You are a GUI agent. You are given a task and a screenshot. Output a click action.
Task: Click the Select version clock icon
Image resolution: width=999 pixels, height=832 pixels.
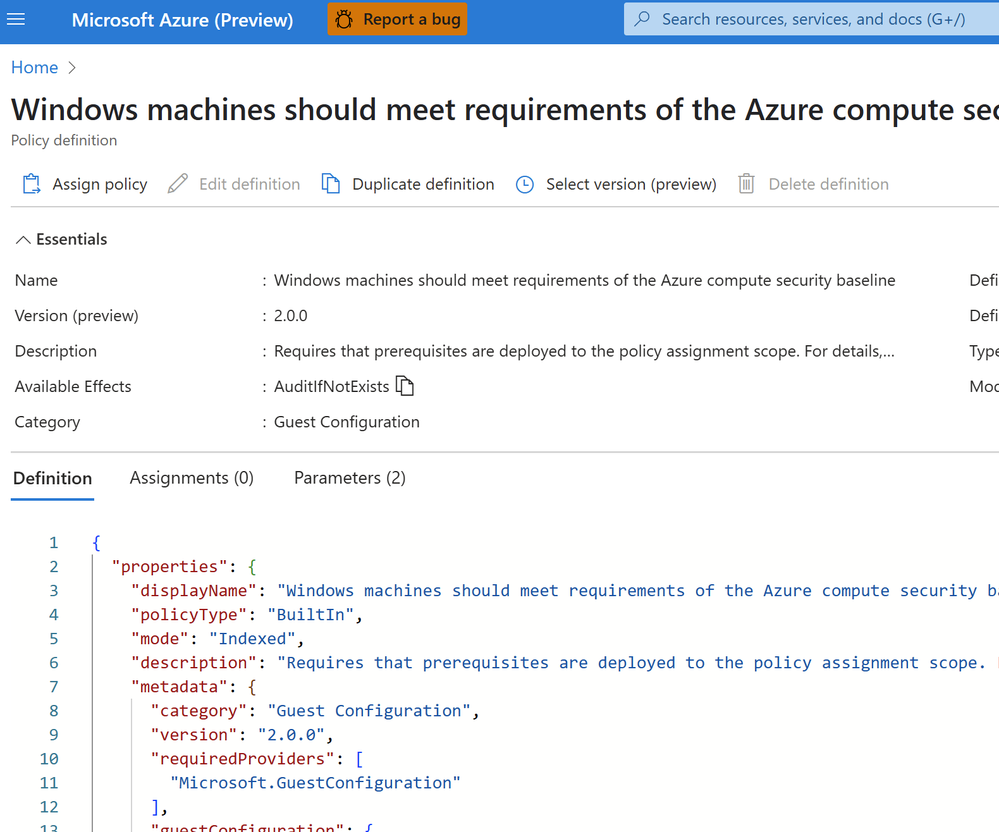click(524, 185)
